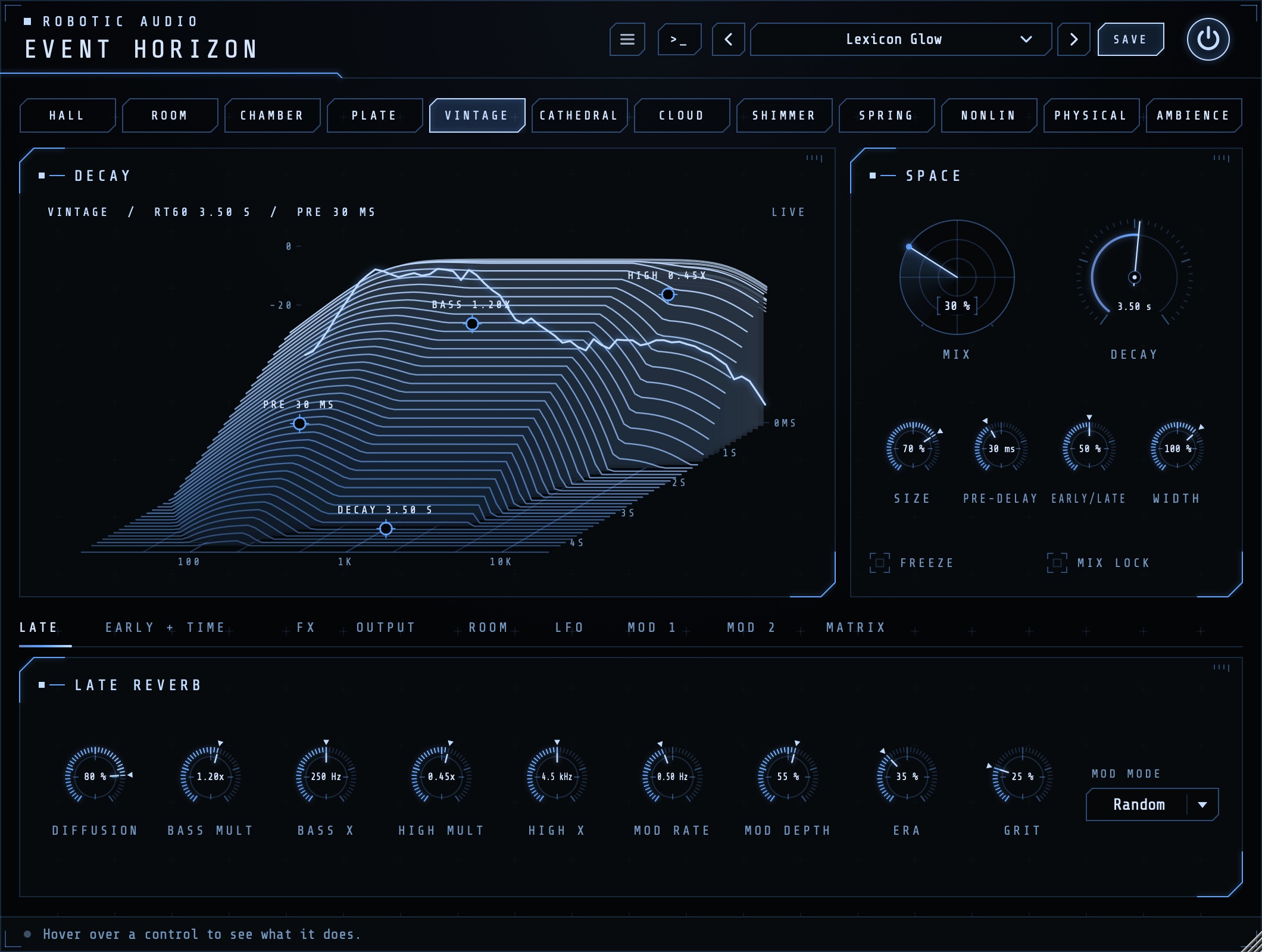Image resolution: width=1262 pixels, height=952 pixels.
Task: Click the GRIT 25 % knob
Action: coord(1022,776)
